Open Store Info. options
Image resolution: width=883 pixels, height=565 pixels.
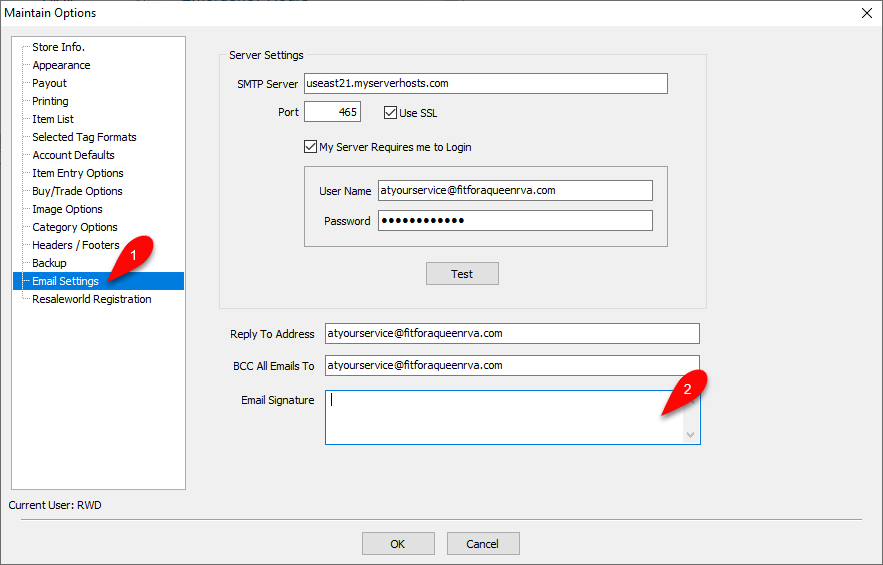click(x=58, y=47)
